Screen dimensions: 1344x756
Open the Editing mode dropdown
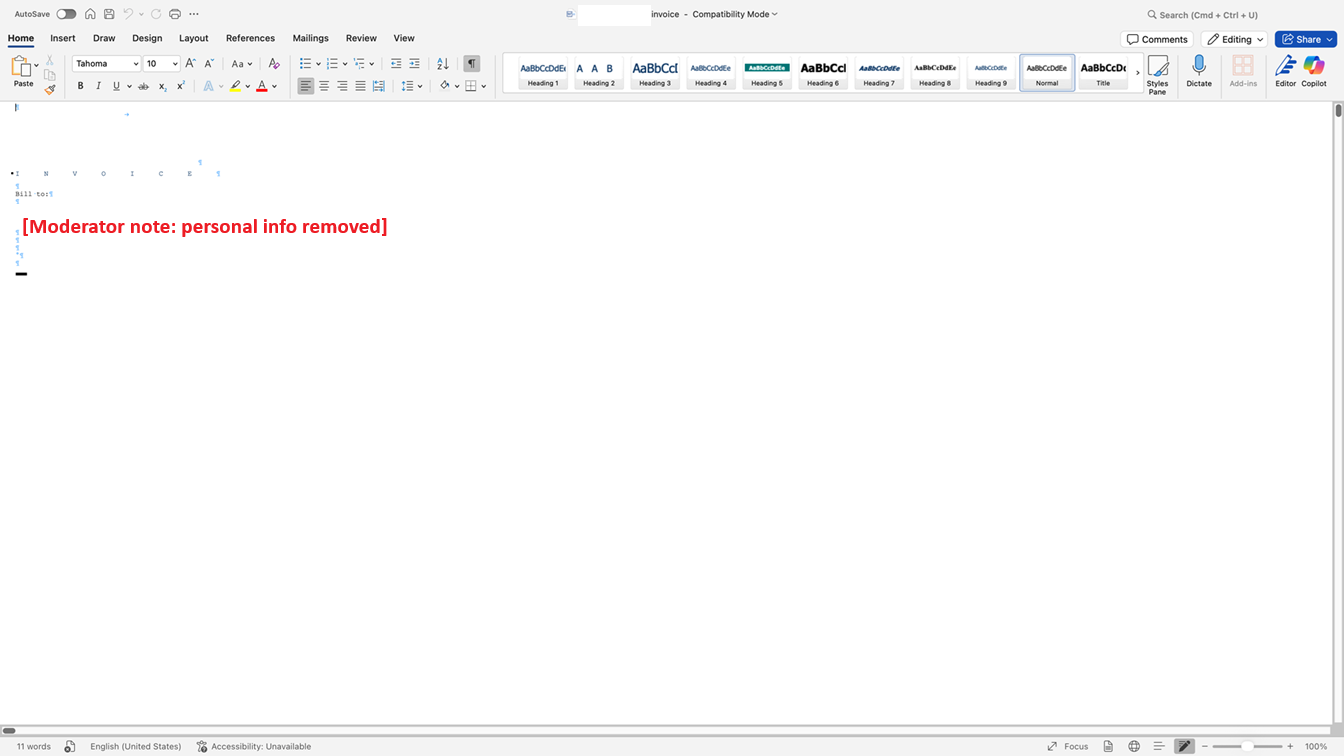[1235, 39]
